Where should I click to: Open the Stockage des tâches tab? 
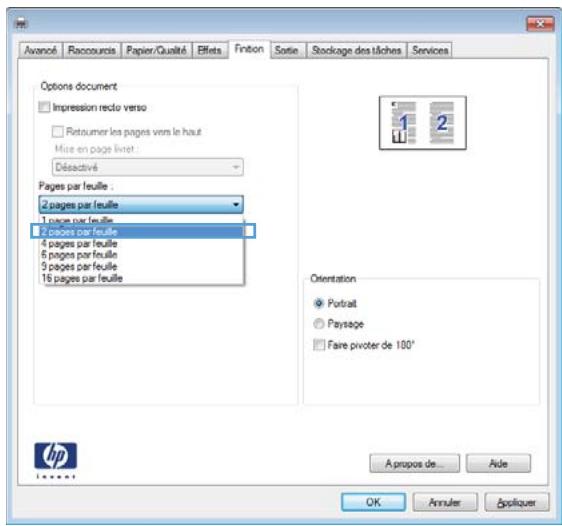356,50
